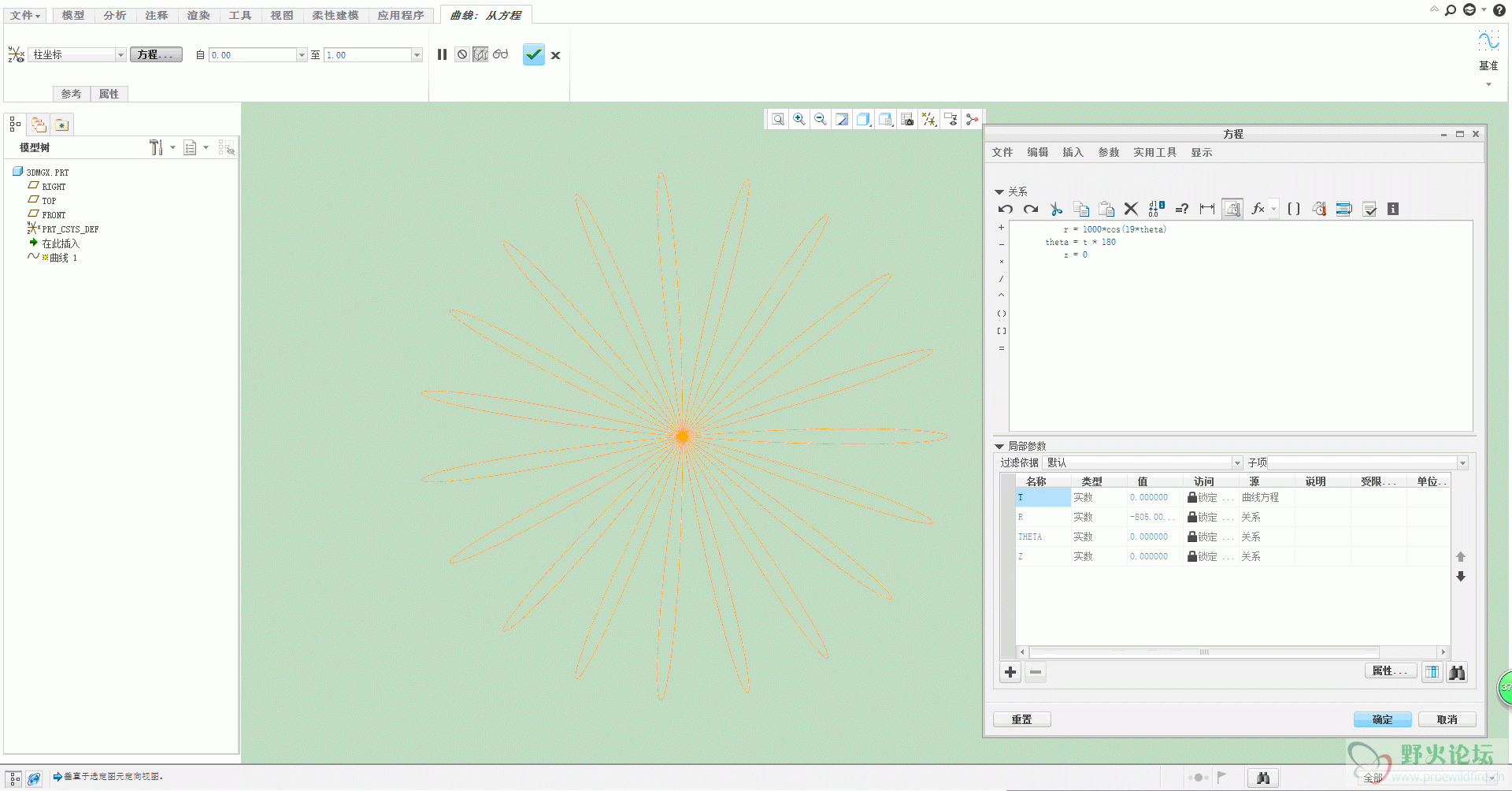Toggle the attached preview mode icon

(480, 54)
